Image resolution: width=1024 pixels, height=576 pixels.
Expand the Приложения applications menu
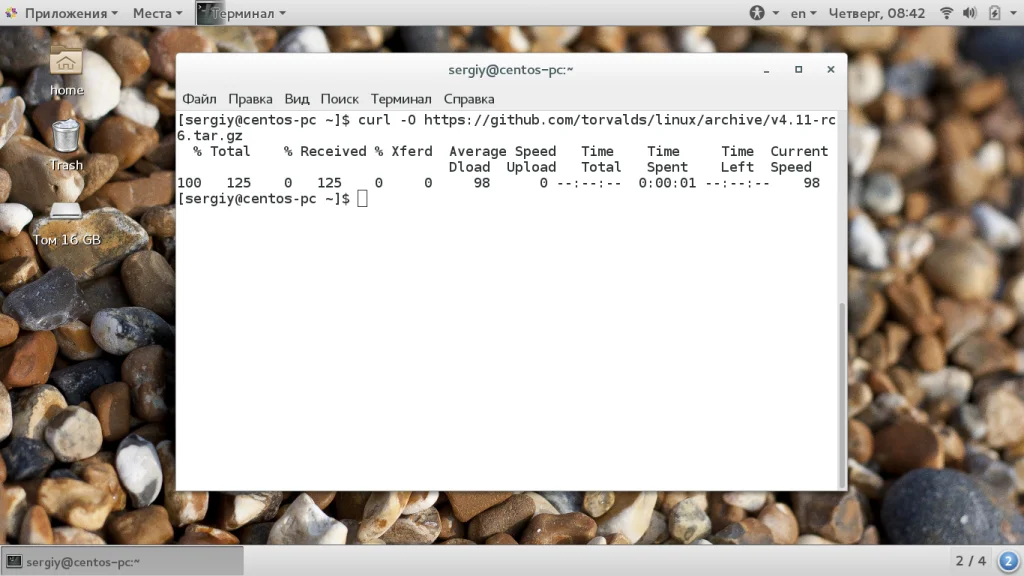[x=63, y=13]
